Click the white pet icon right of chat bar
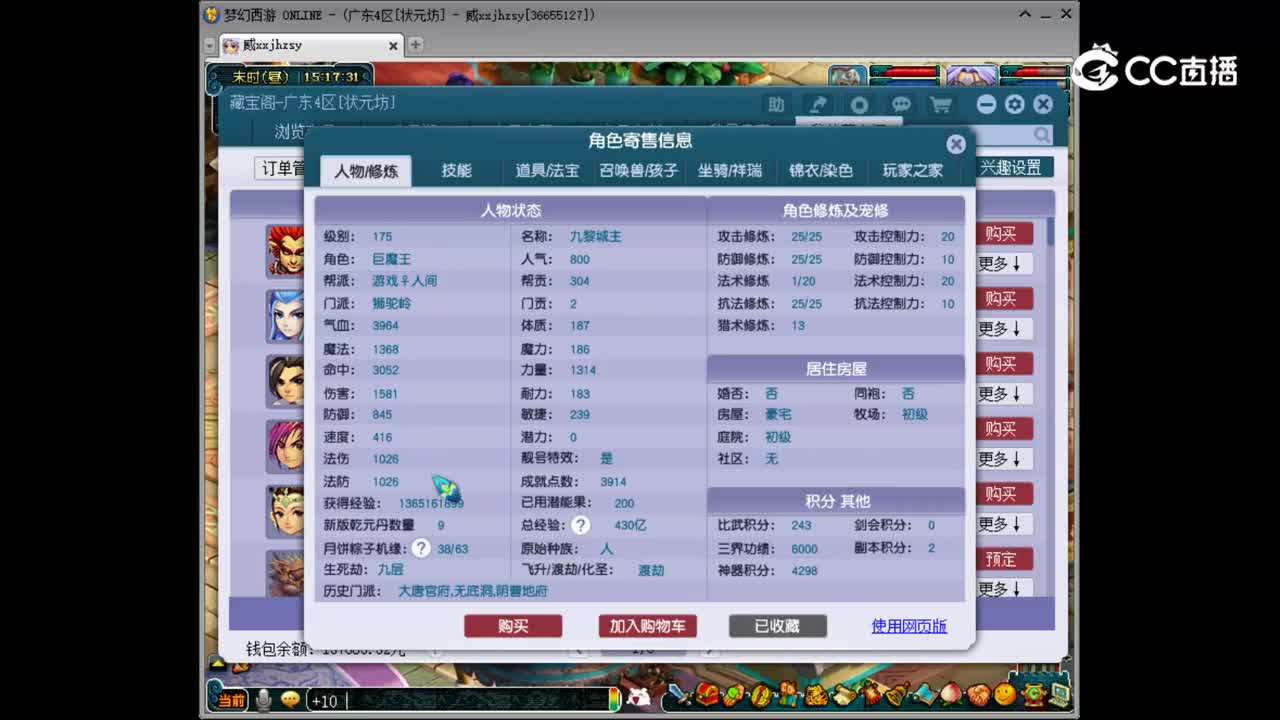The image size is (1280, 720). 638,697
